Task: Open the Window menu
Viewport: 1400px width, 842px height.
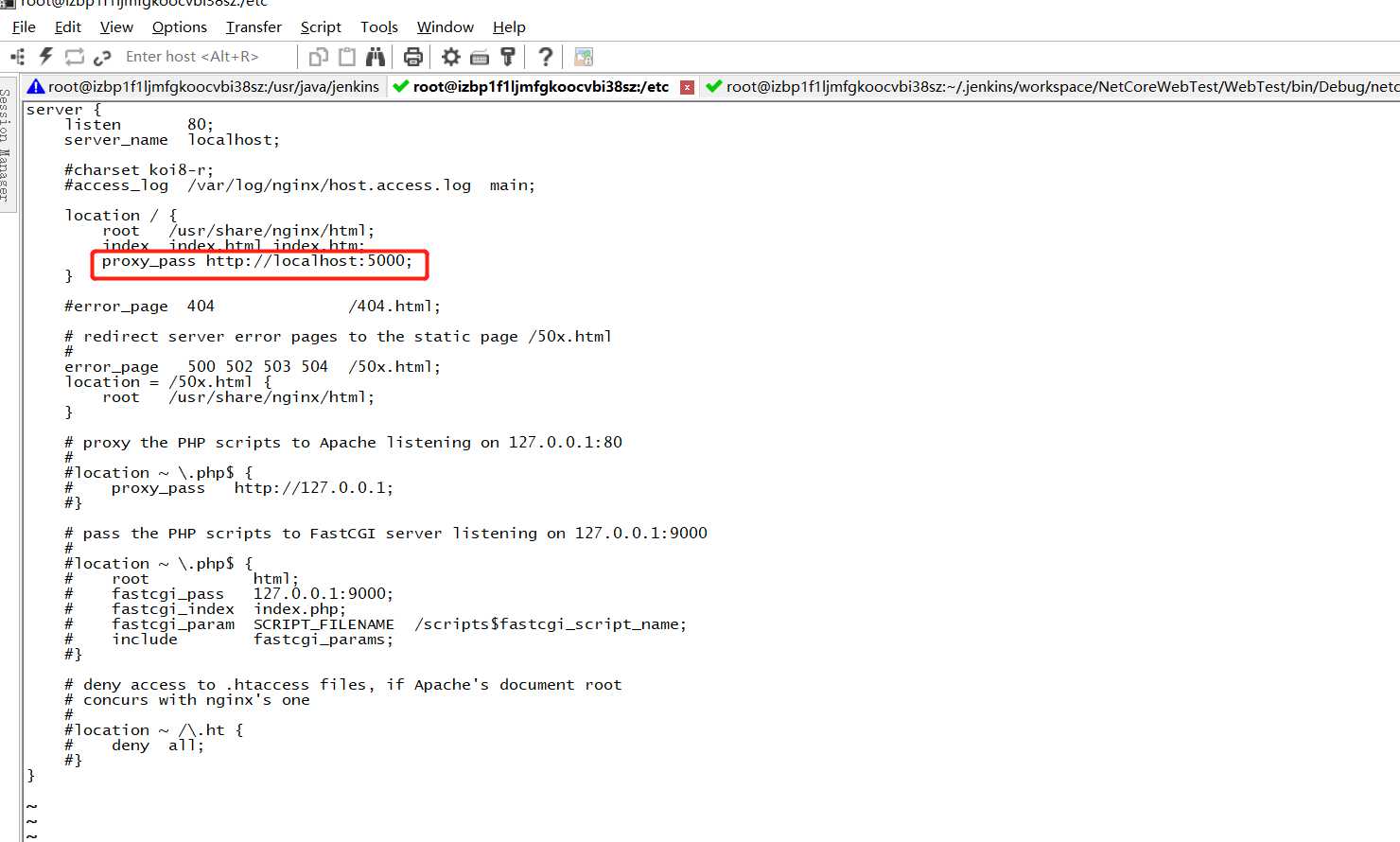Action: [x=445, y=27]
